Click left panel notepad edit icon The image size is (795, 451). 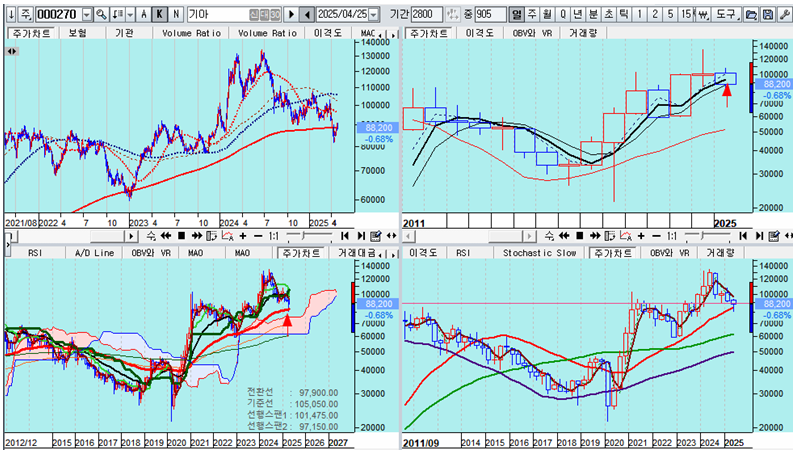376,236
